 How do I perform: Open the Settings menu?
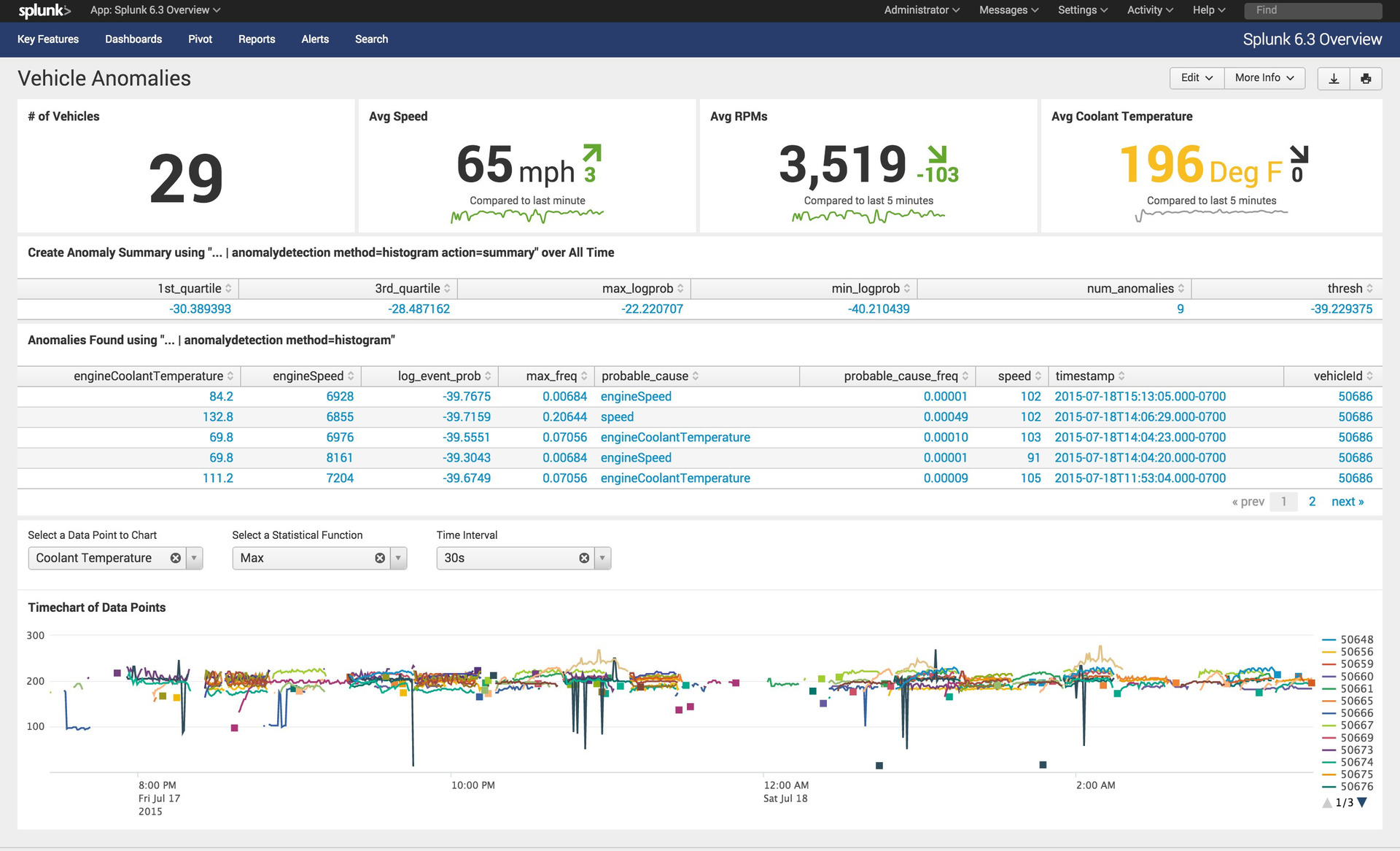coord(1081,10)
